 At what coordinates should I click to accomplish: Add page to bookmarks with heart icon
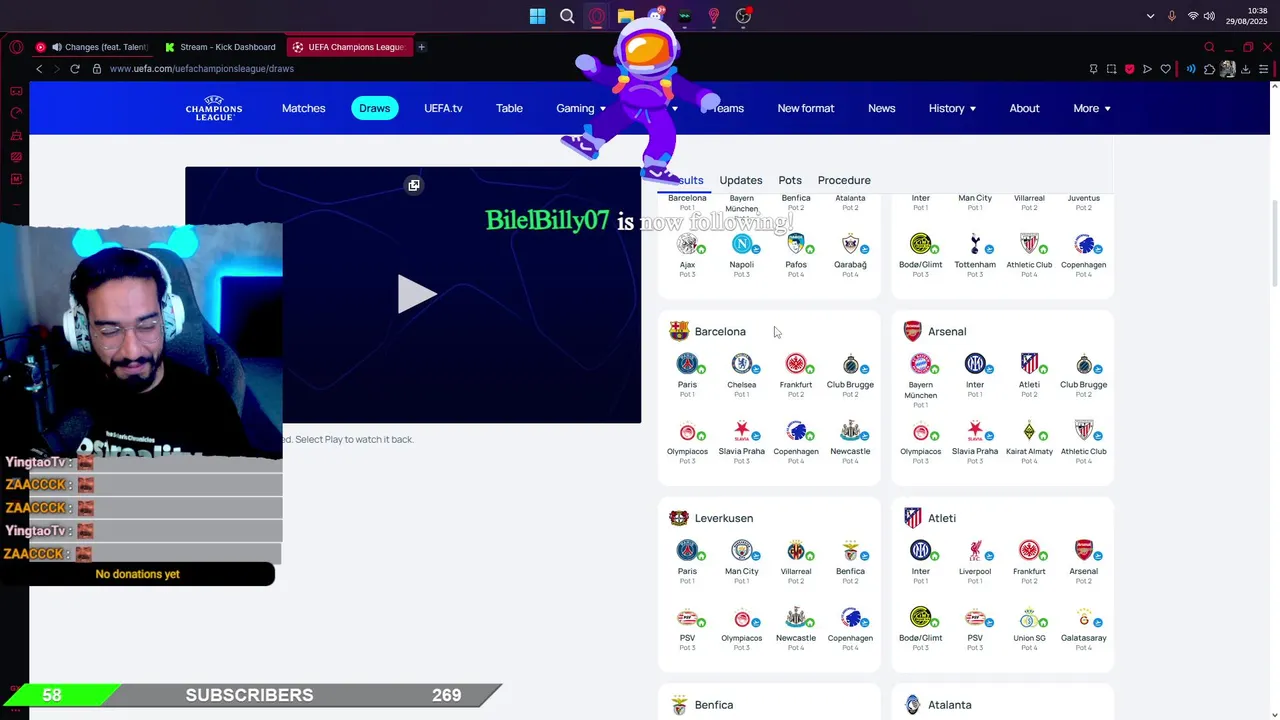pyautogui.click(x=1165, y=69)
